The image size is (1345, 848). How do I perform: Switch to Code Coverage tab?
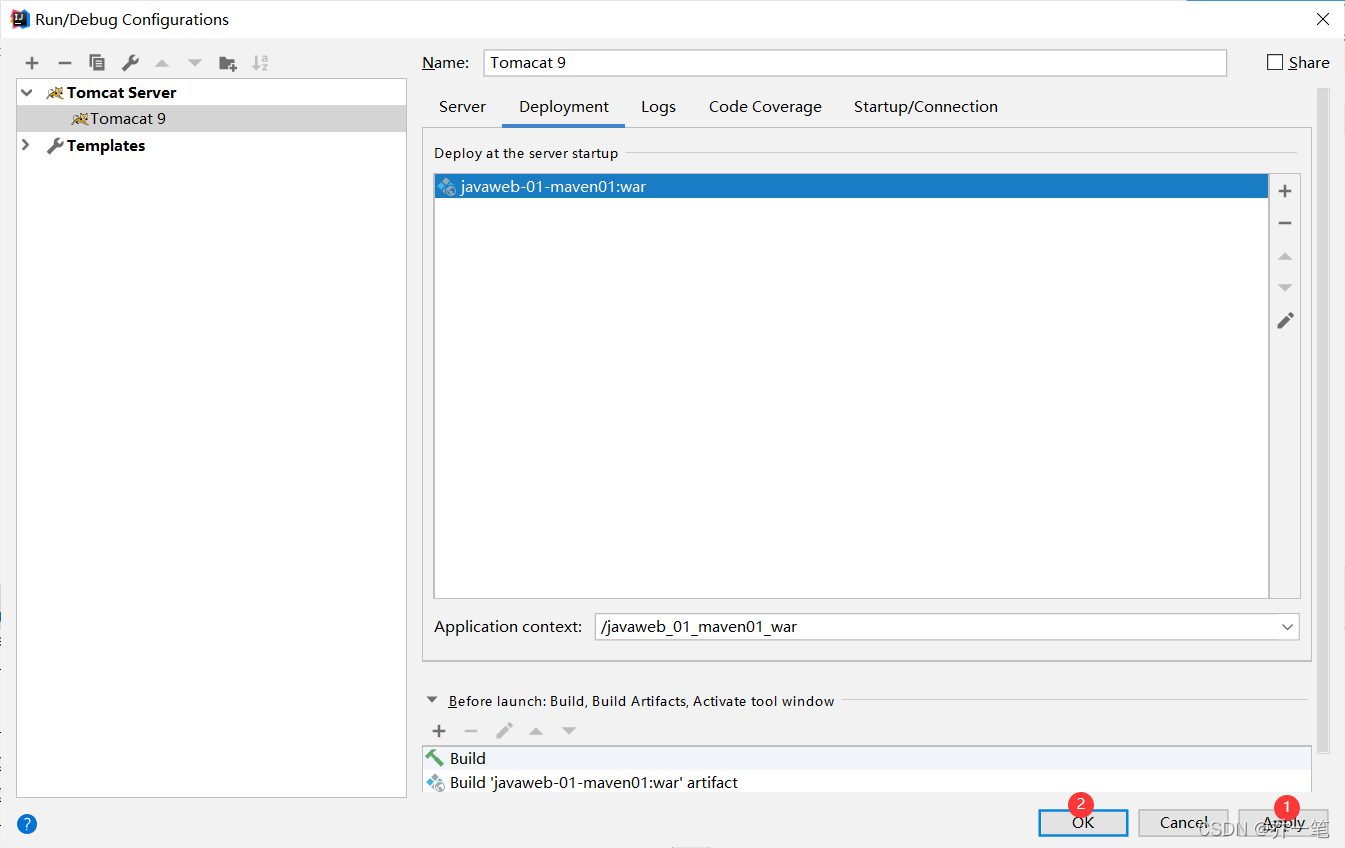[x=765, y=107]
